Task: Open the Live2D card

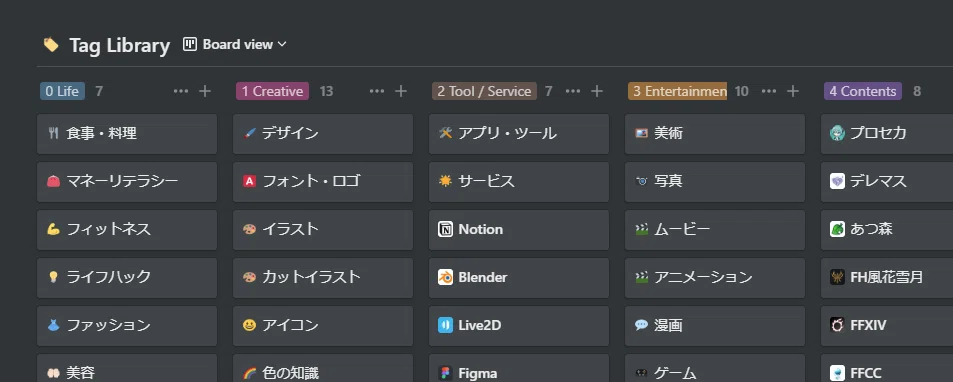Action: click(519, 326)
